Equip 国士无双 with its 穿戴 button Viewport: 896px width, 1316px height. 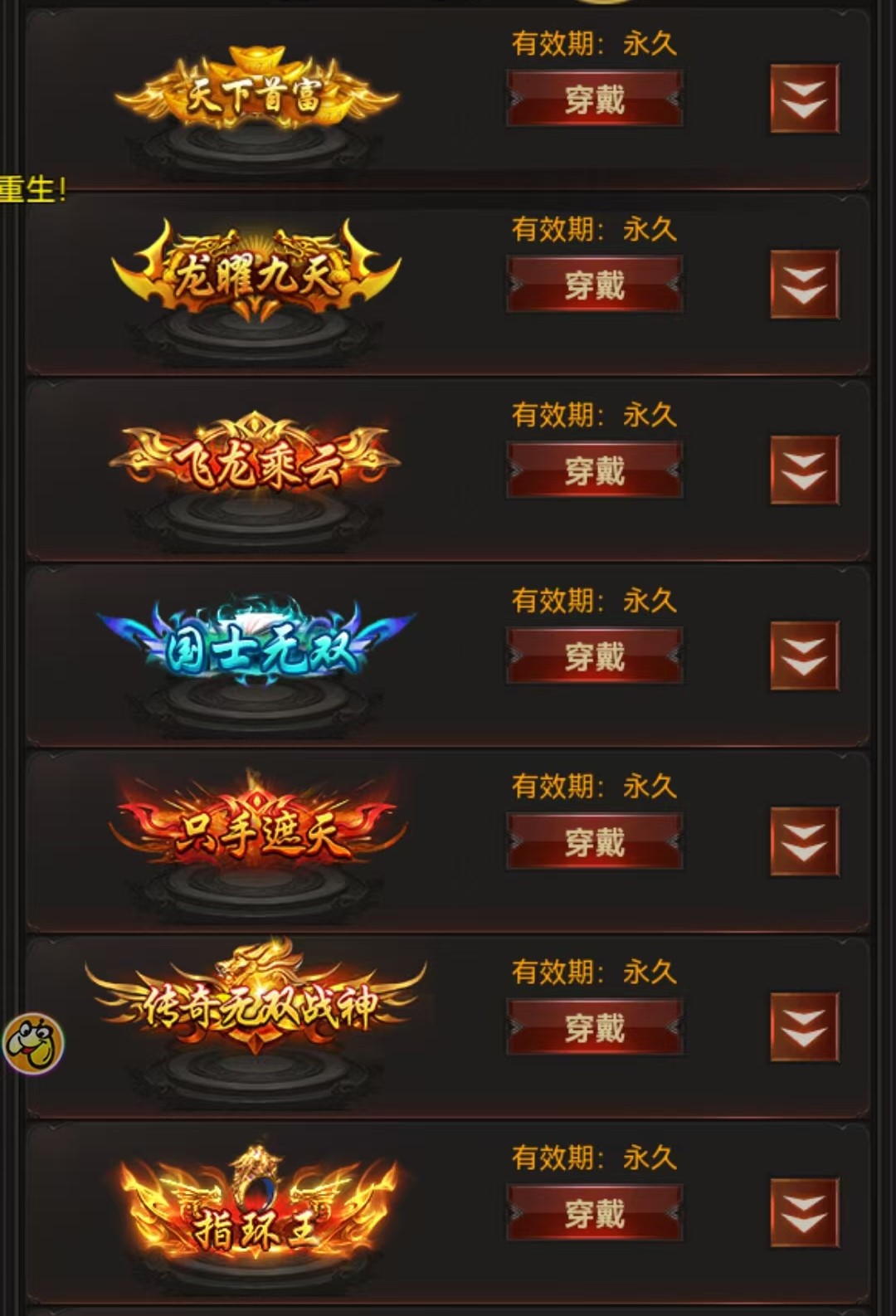click(x=594, y=656)
